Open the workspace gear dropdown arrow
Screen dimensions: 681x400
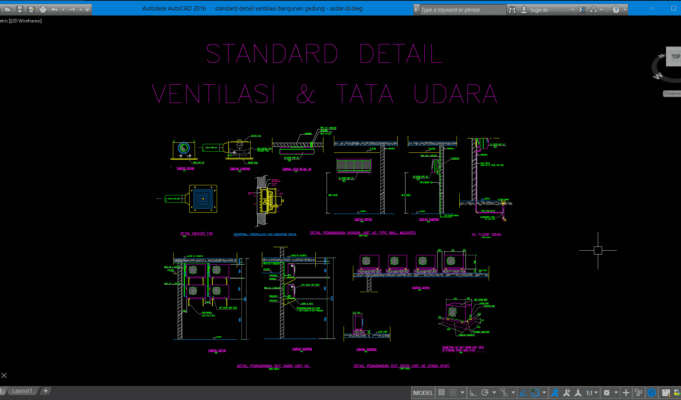coord(616,393)
